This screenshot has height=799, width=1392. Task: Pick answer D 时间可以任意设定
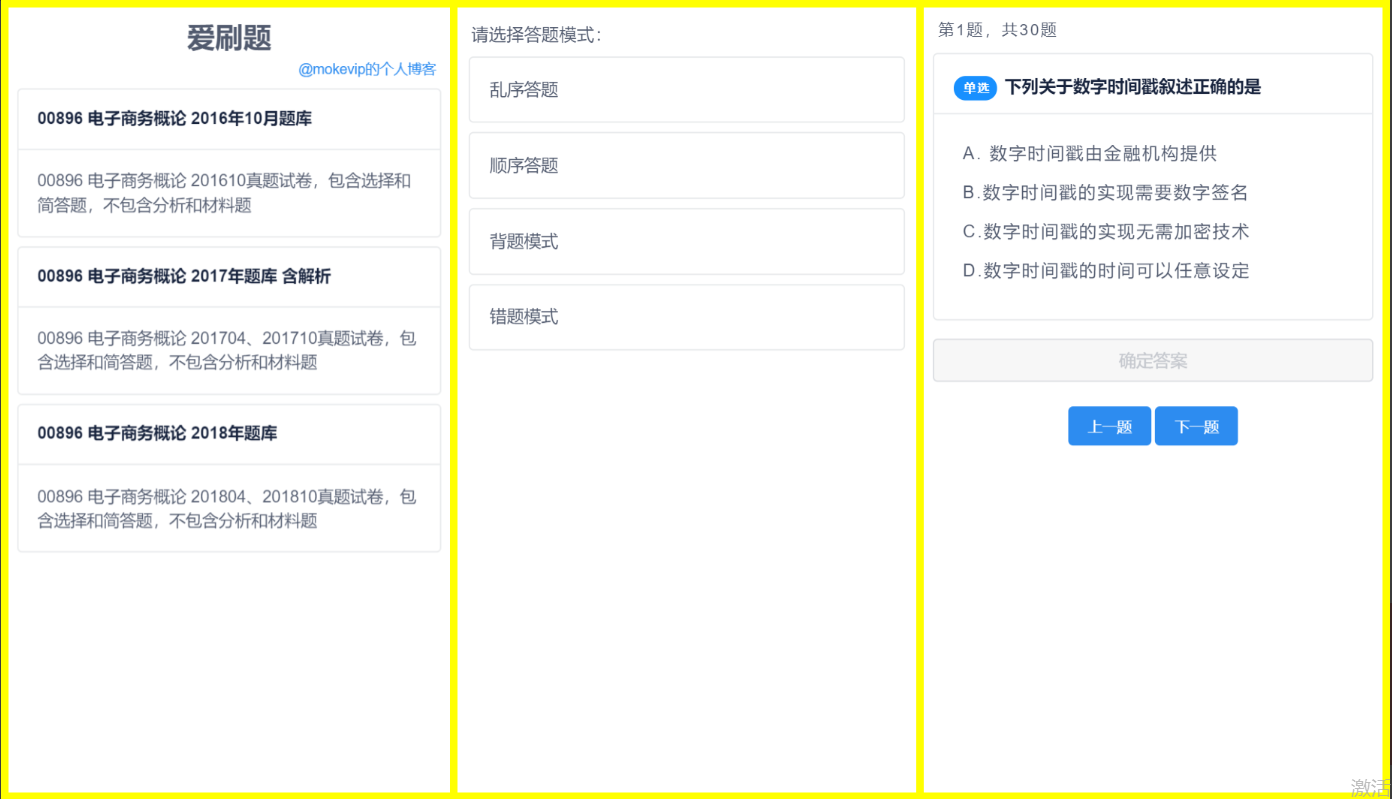(1105, 271)
